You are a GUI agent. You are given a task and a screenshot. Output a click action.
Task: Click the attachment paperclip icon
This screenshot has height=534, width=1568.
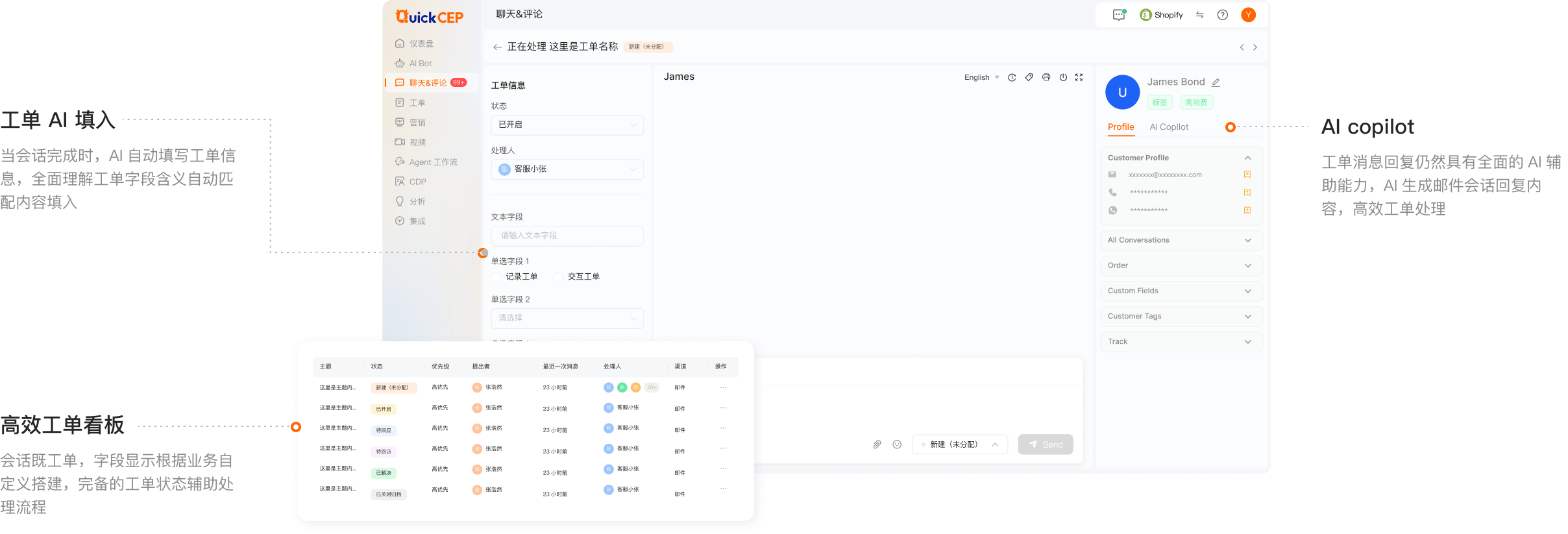point(877,444)
